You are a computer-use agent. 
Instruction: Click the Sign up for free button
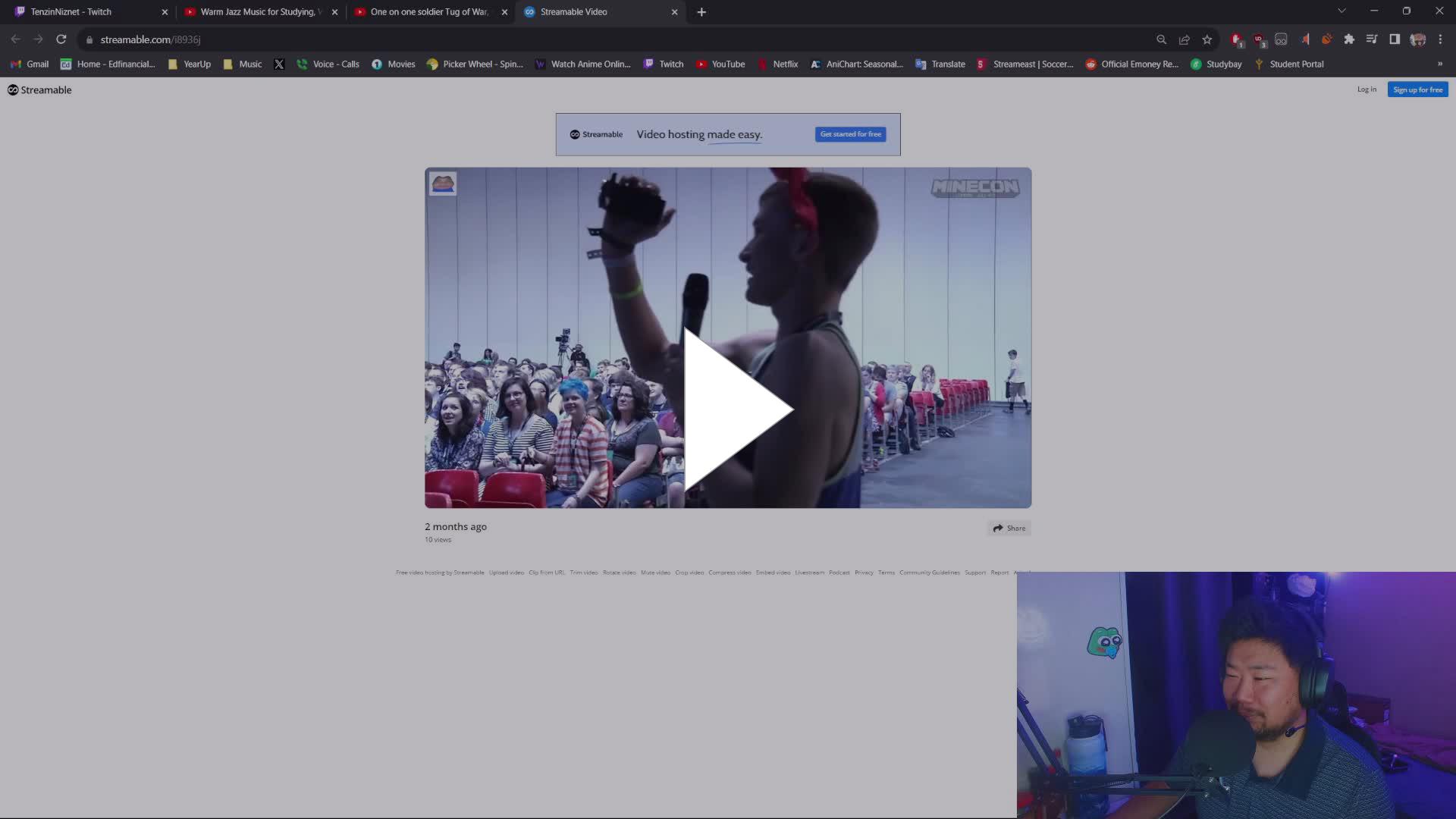tap(1417, 89)
